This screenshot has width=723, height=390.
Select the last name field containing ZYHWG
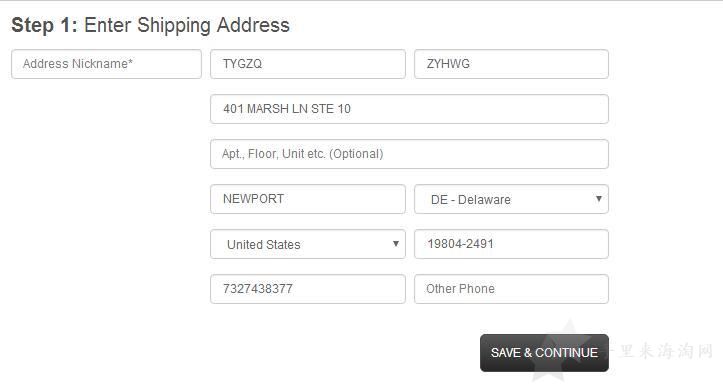coord(511,64)
